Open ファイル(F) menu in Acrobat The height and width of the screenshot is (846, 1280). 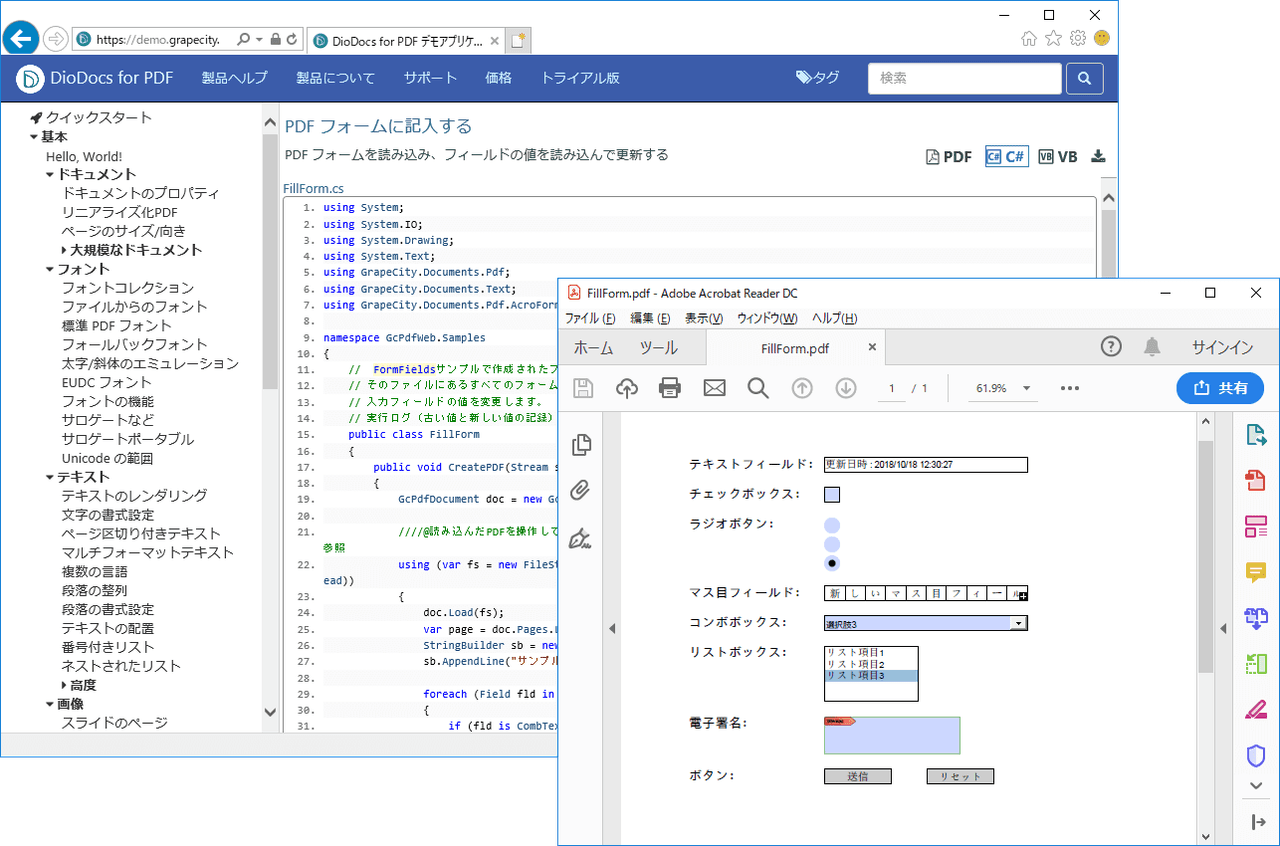590,318
